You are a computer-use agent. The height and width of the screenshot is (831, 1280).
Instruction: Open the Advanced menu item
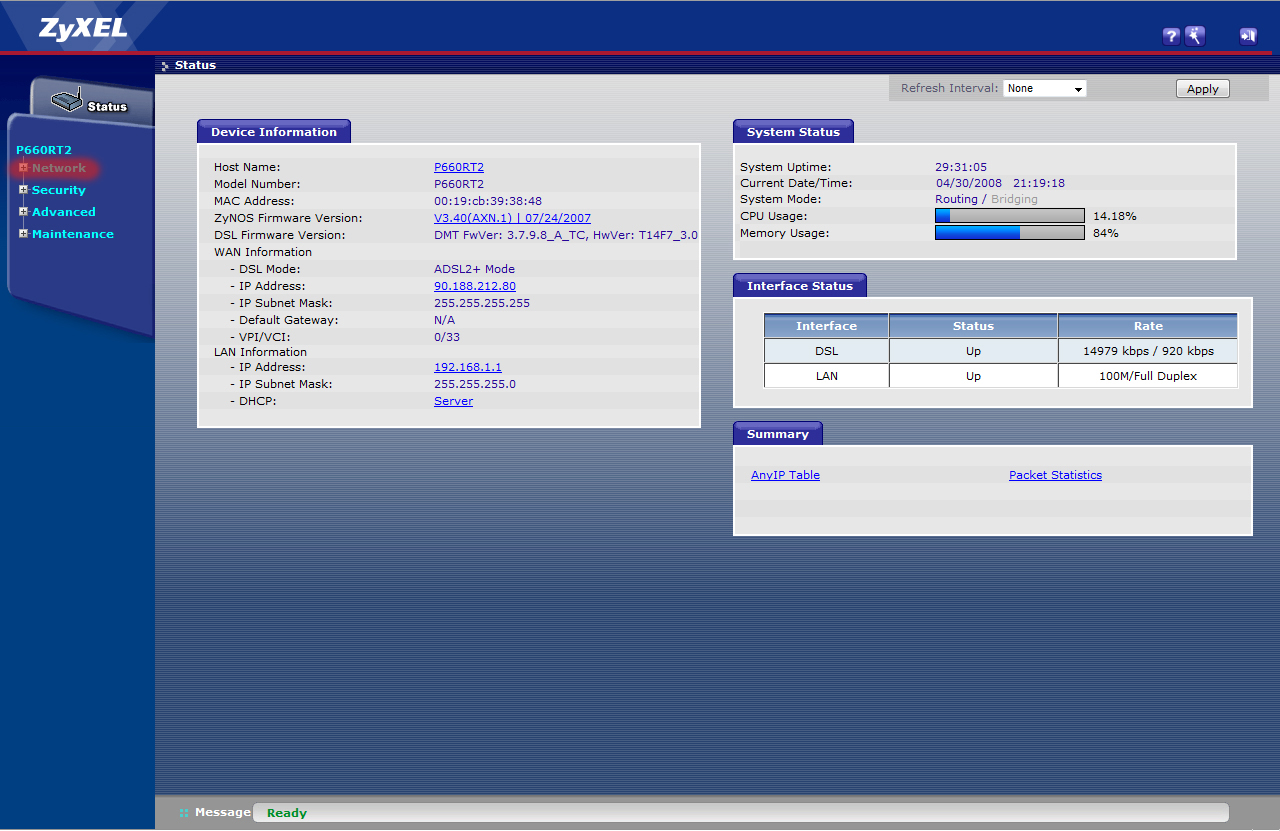64,212
